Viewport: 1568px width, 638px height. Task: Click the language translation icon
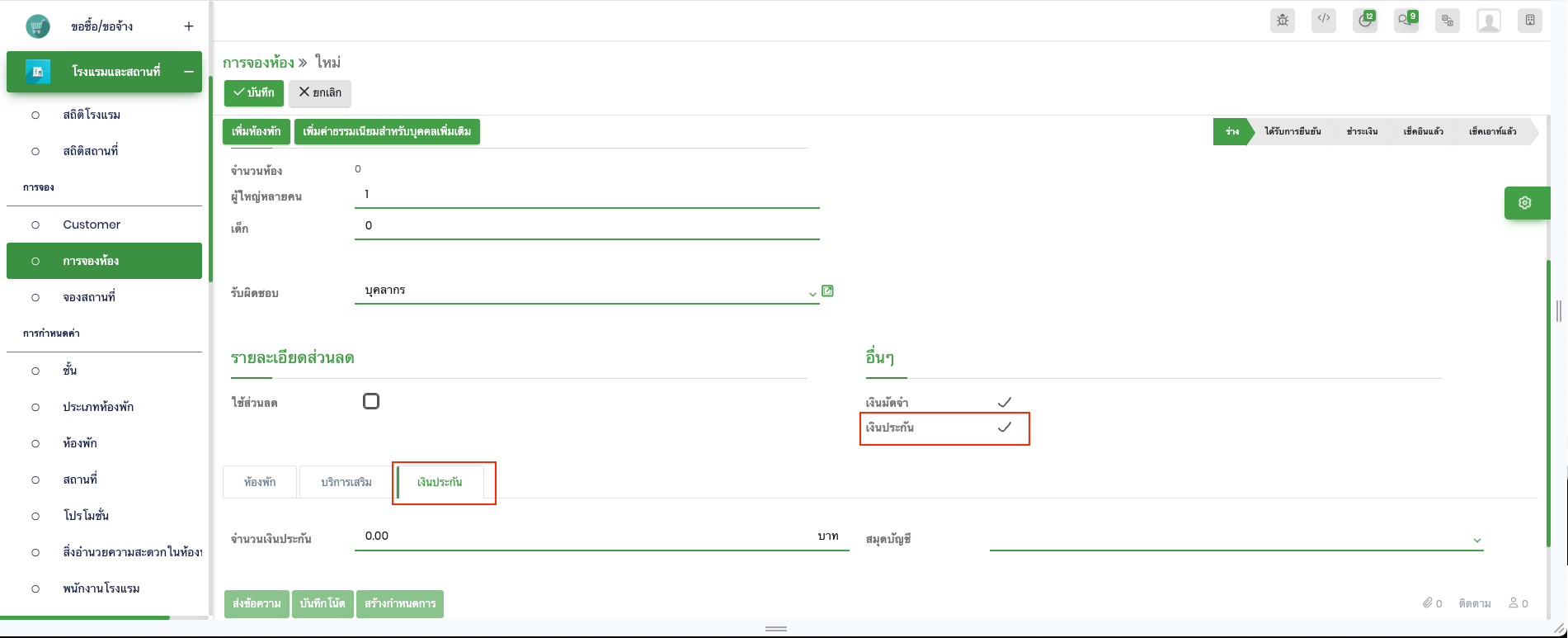1448,21
